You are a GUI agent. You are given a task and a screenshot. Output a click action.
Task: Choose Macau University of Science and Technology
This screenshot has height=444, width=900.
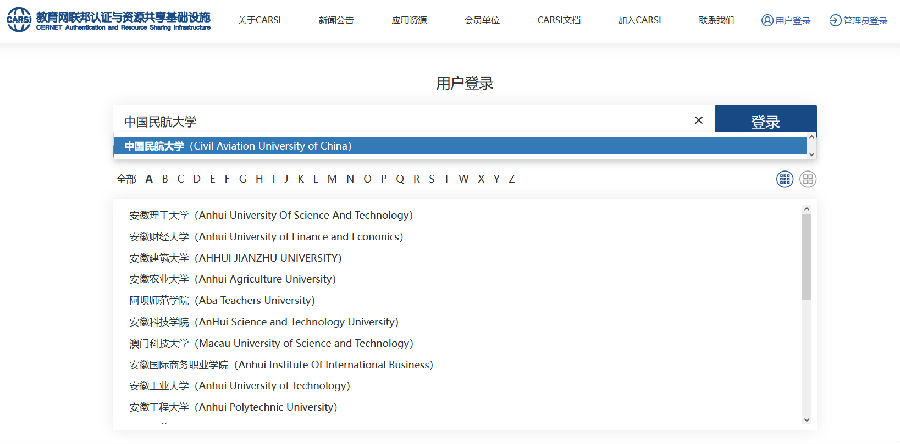click(270, 343)
